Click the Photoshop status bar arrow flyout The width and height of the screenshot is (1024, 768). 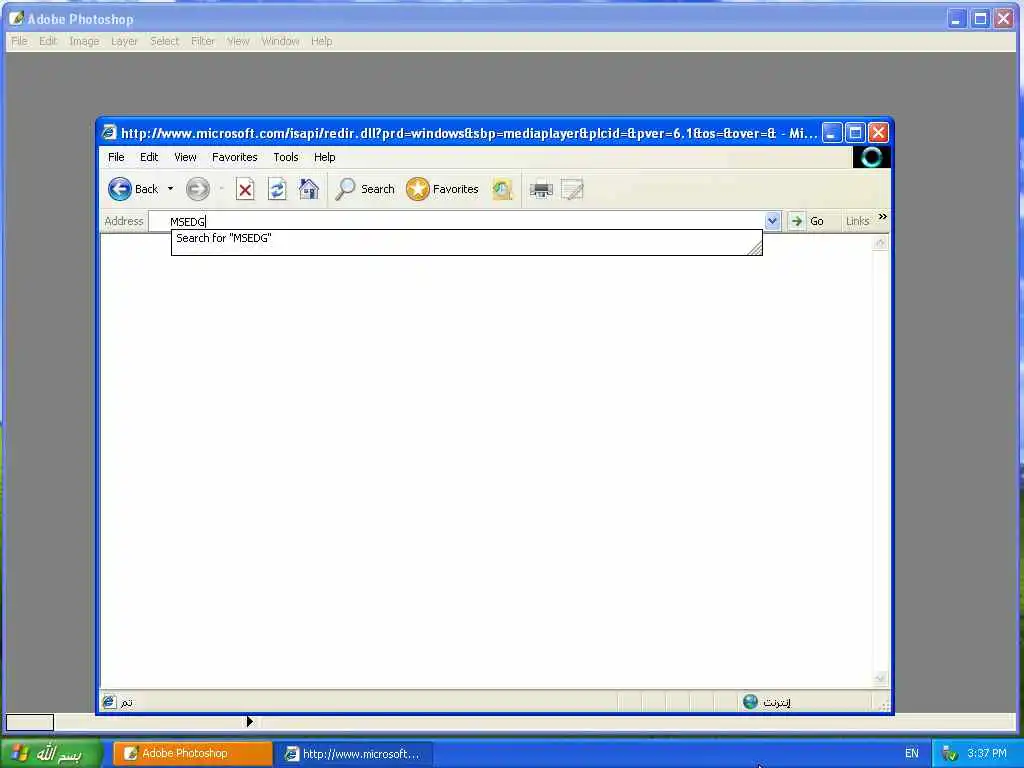249,722
